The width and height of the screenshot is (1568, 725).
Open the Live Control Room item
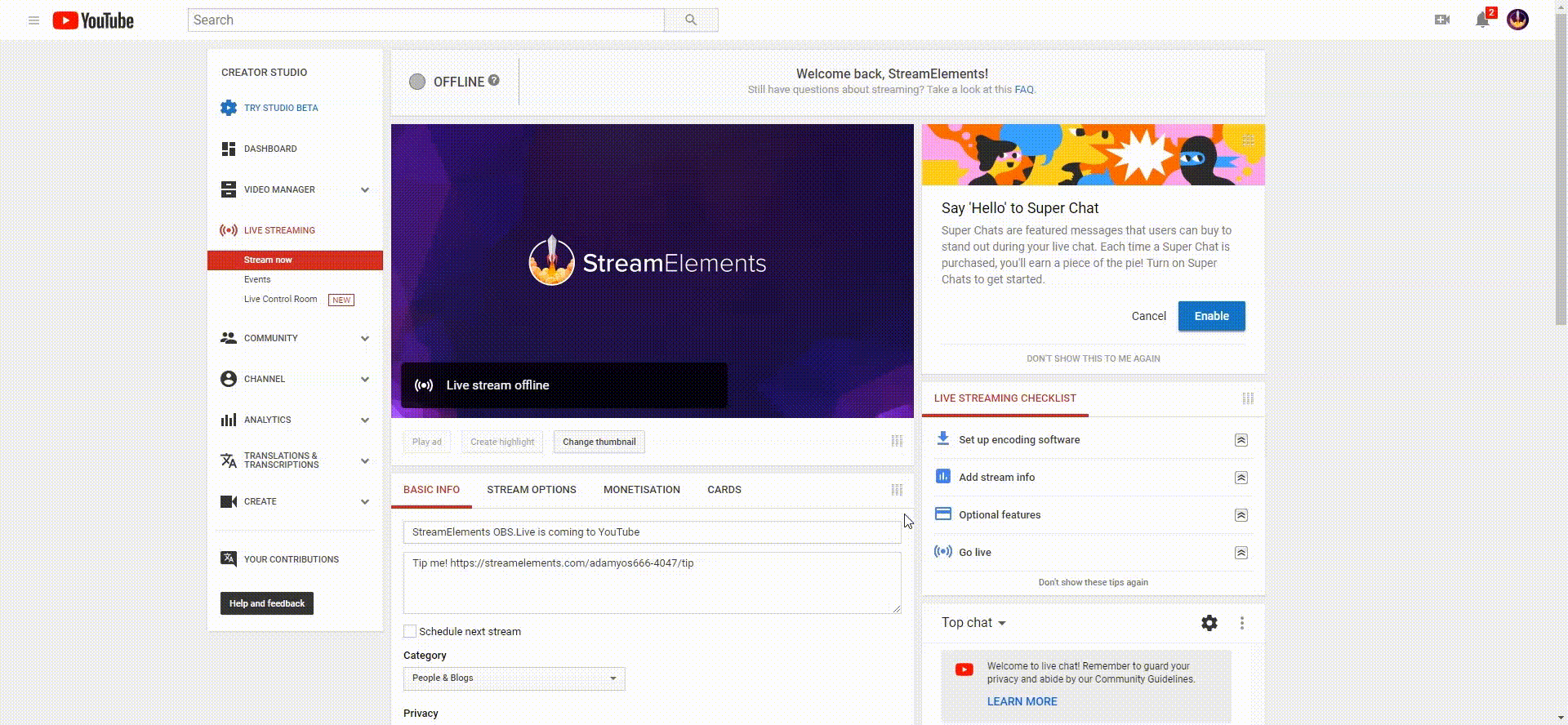point(281,299)
